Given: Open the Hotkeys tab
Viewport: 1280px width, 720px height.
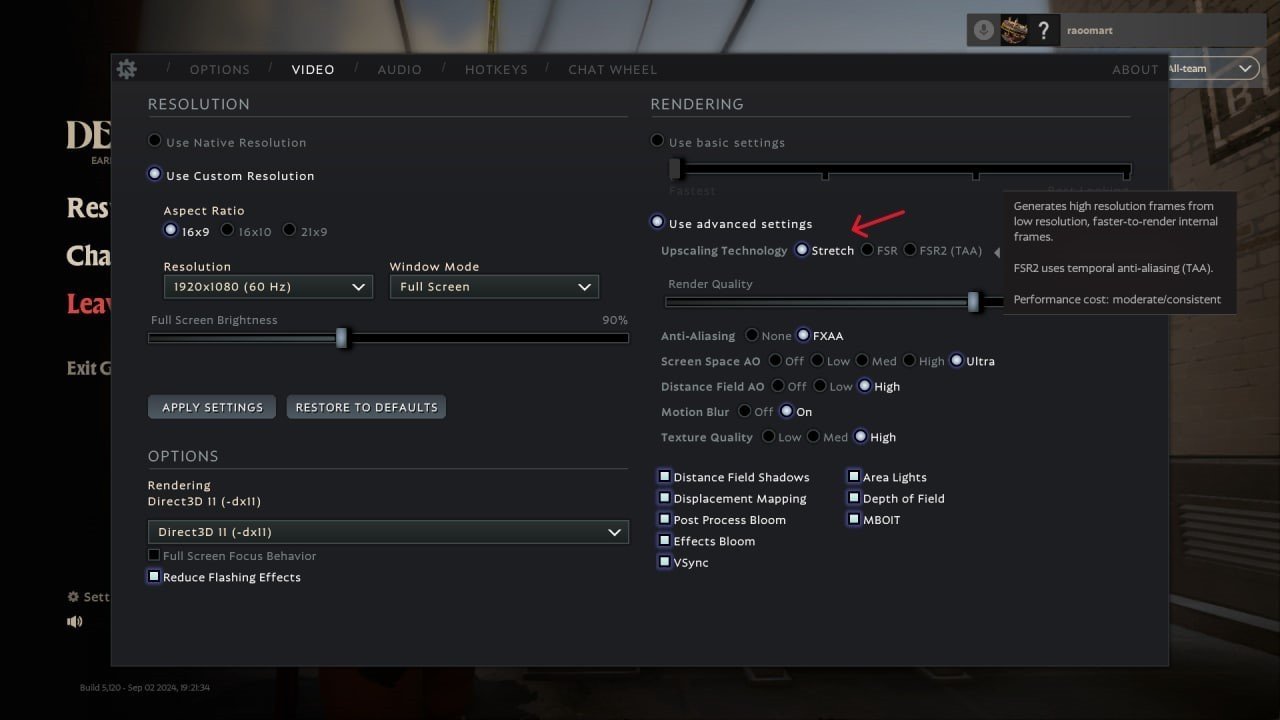Looking at the screenshot, I should pyautogui.click(x=496, y=70).
